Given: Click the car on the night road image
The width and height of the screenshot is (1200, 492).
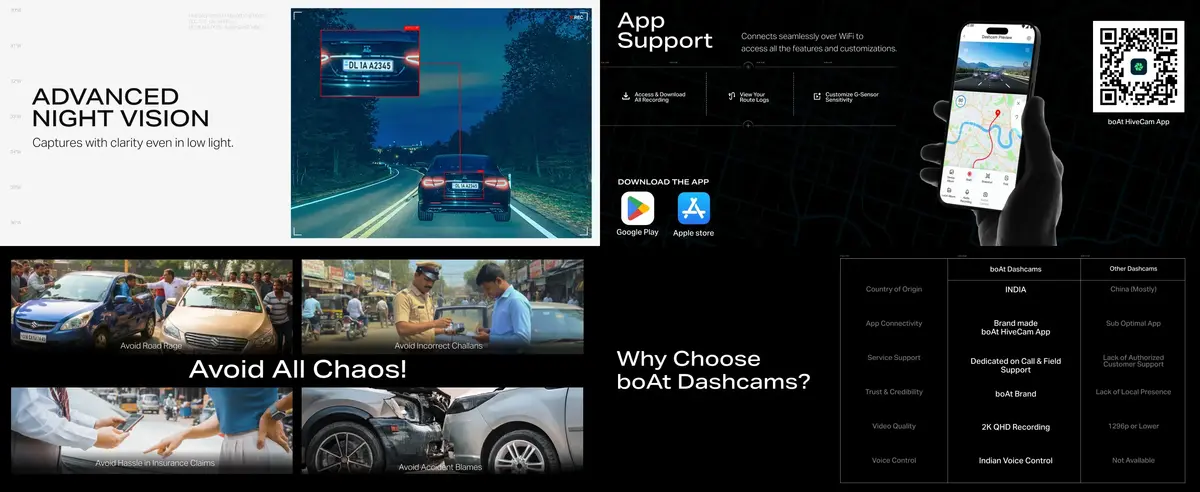Looking at the screenshot, I should coord(465,189).
